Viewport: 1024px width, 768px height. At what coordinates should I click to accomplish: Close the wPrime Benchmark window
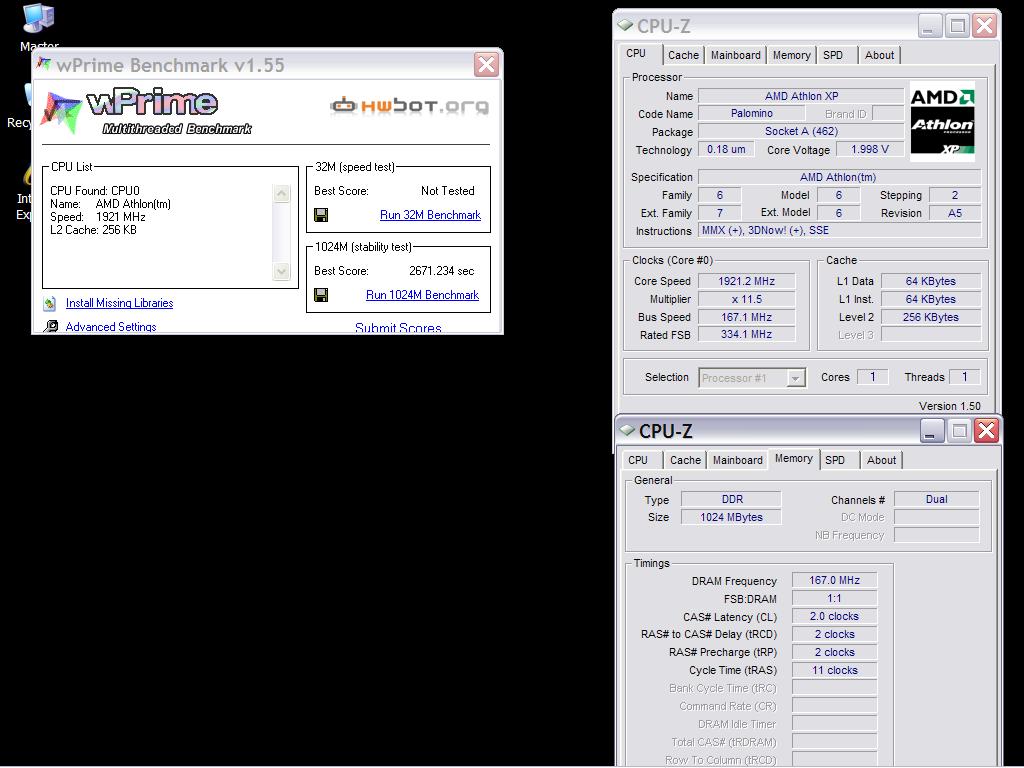coord(486,65)
